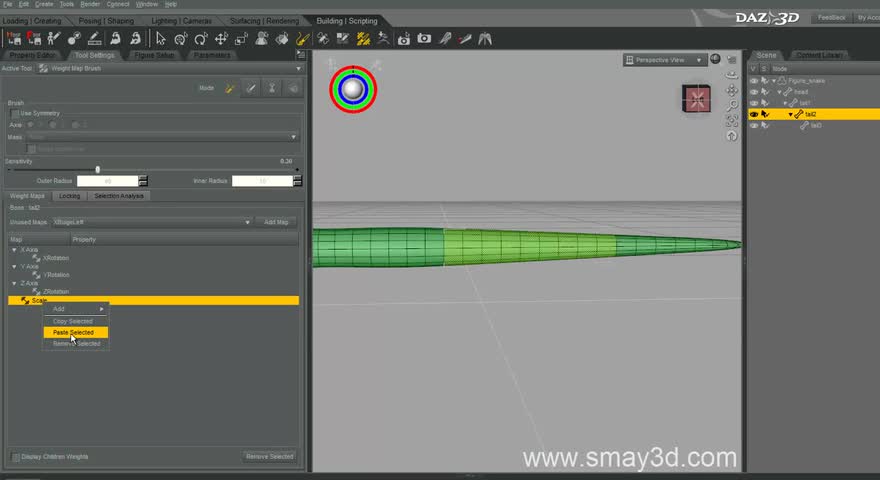Activate the Rotate tool in toolbar
This screenshot has width=880, height=480.
pos(201,39)
